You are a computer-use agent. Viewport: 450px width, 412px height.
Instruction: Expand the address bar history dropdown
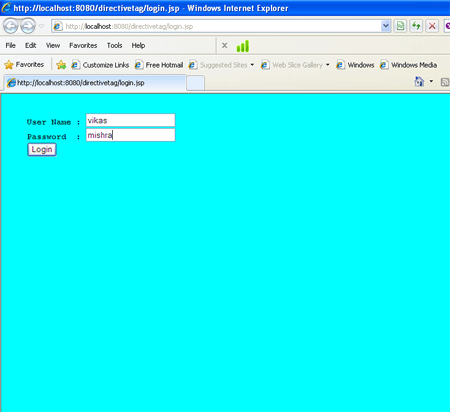386,26
